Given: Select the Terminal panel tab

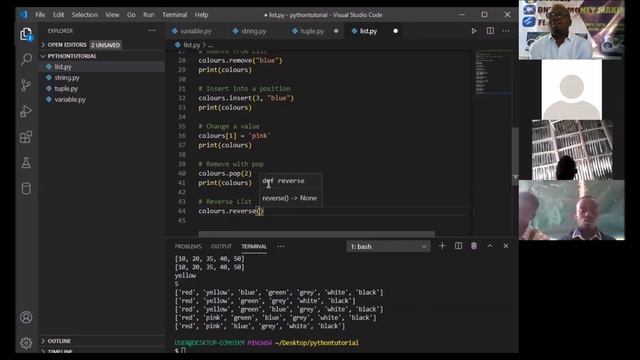Looking at the screenshot, I should tap(254, 247).
